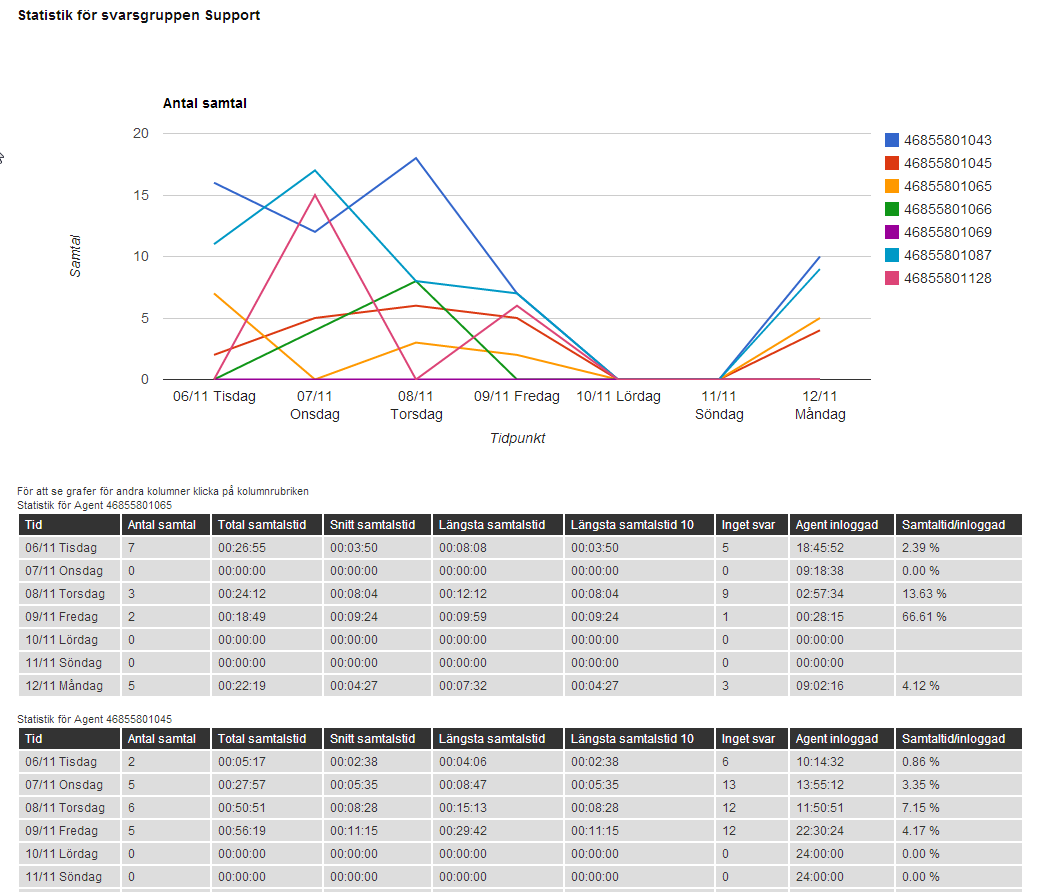Click Tid header in Agent 46855801045 table

pos(69,738)
